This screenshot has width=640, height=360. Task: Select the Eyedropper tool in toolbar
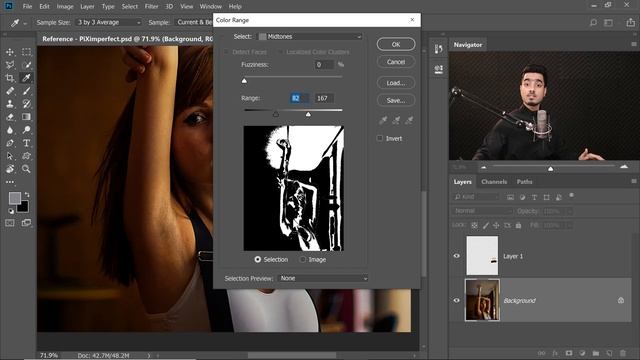[x=26, y=78]
